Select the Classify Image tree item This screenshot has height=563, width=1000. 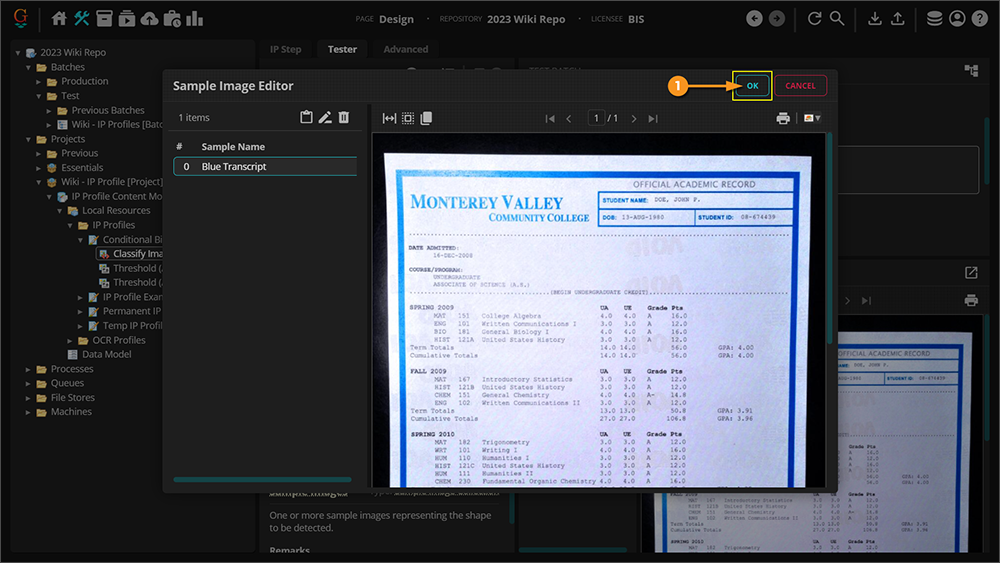pos(137,254)
